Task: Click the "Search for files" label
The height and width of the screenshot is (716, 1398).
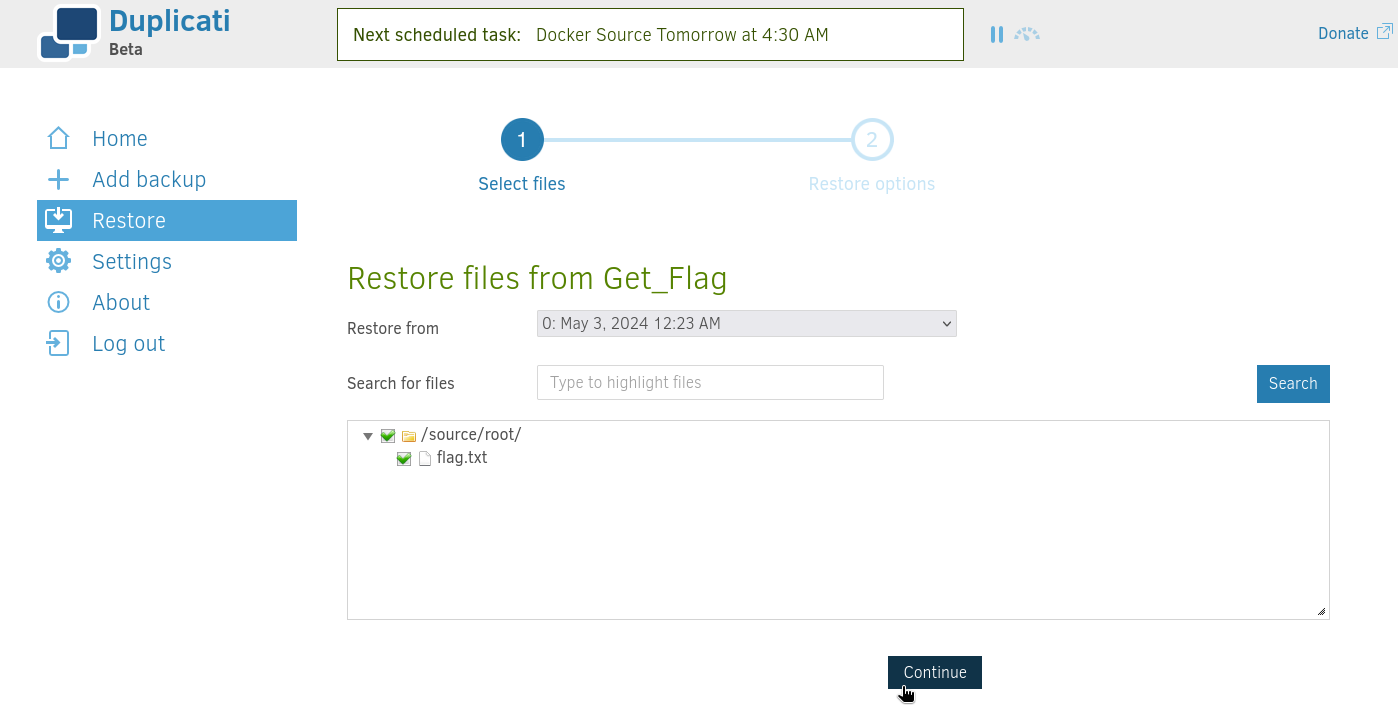Action: point(401,383)
